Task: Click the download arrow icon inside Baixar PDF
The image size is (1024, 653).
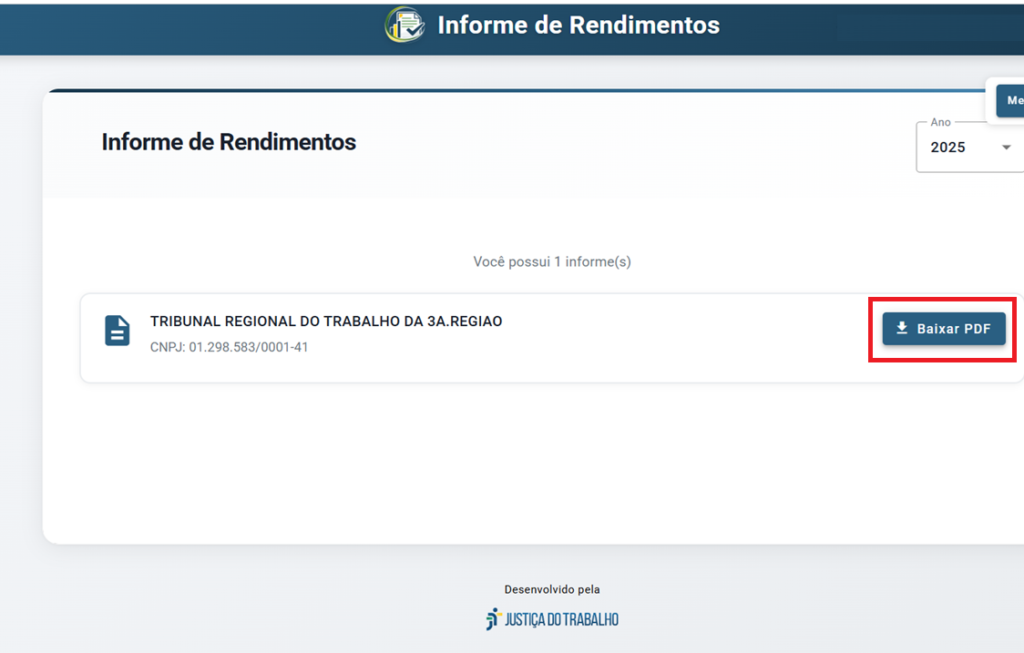Action: [x=902, y=328]
